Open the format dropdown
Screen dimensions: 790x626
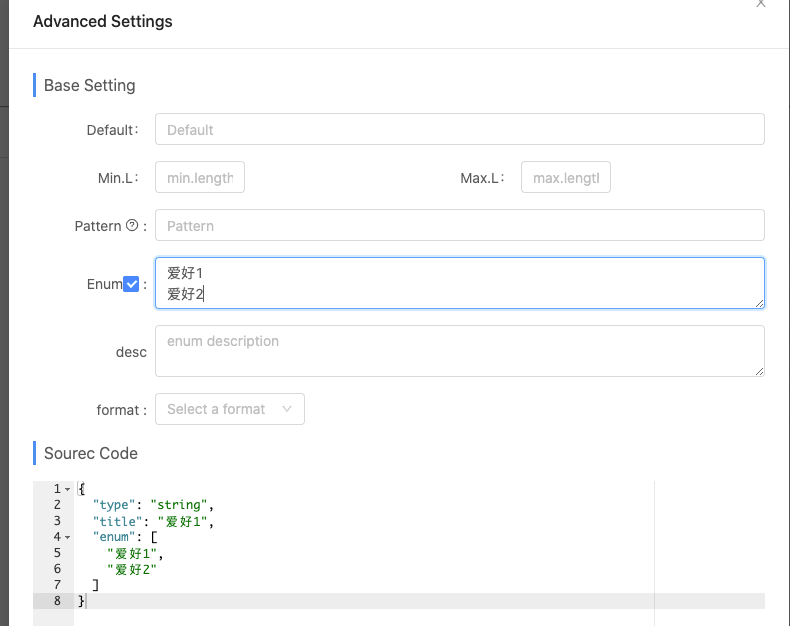click(229, 409)
